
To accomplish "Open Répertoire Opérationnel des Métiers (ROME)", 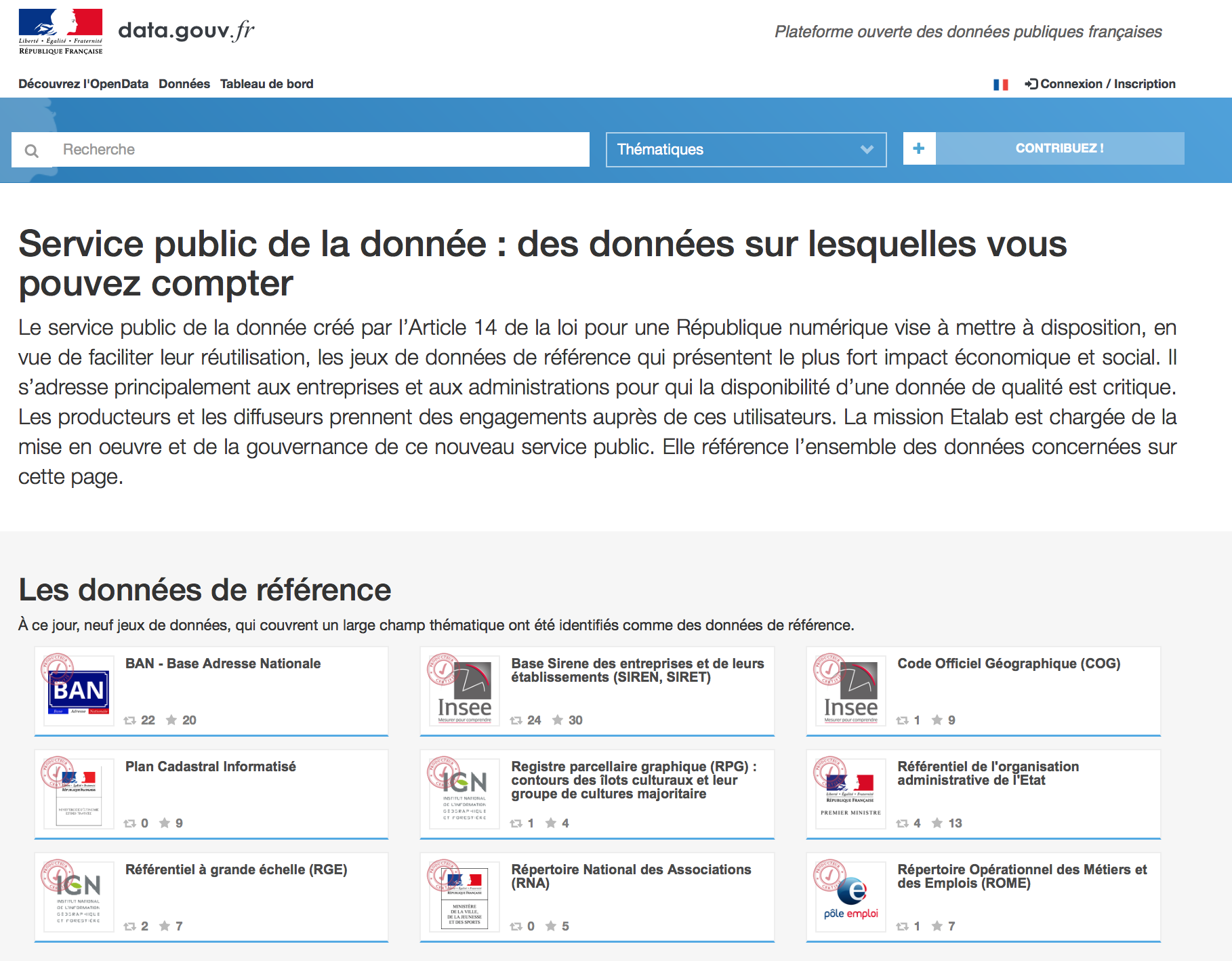I will [x=1023, y=876].
